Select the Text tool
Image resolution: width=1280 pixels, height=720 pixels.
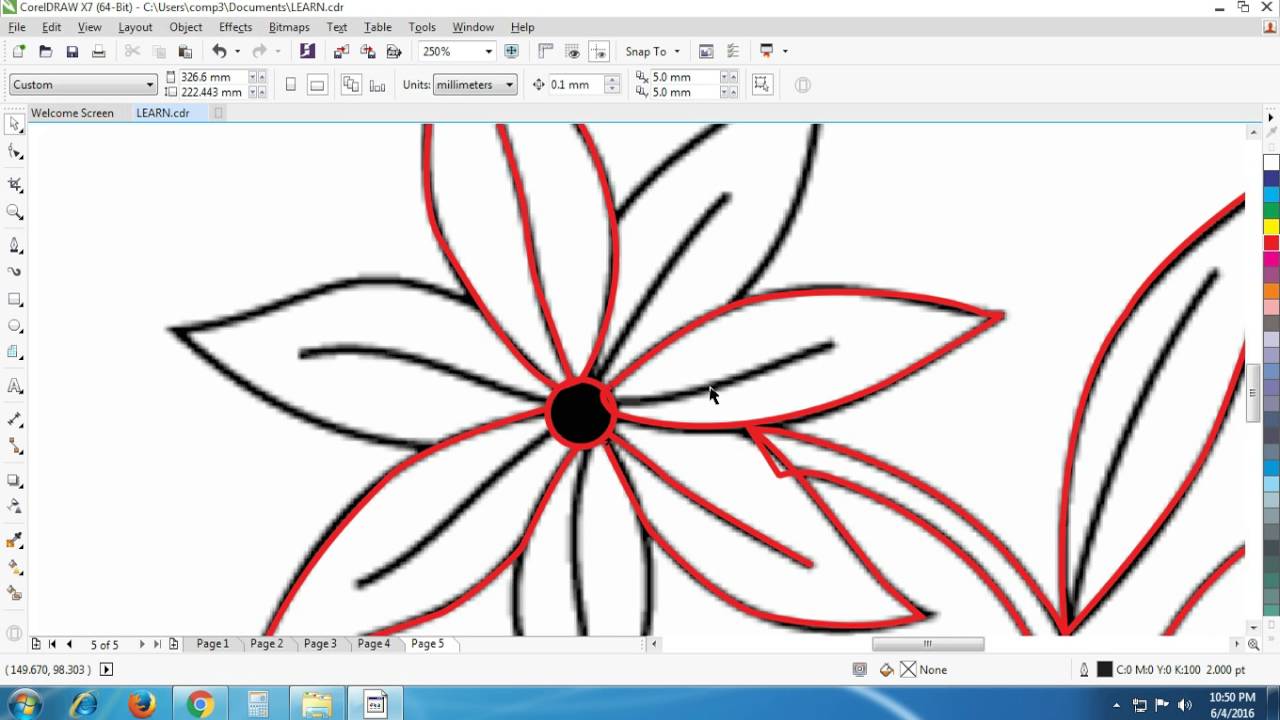pyautogui.click(x=14, y=386)
